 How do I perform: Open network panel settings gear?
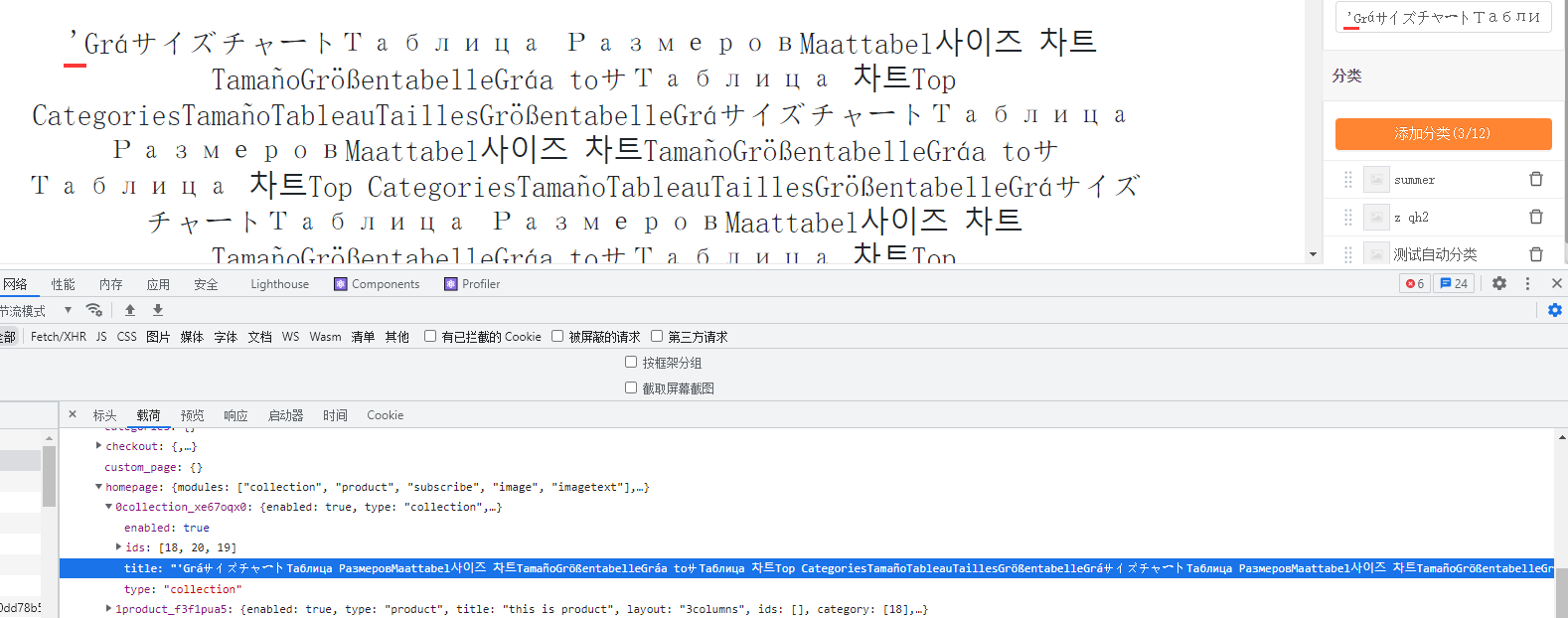tap(1555, 310)
